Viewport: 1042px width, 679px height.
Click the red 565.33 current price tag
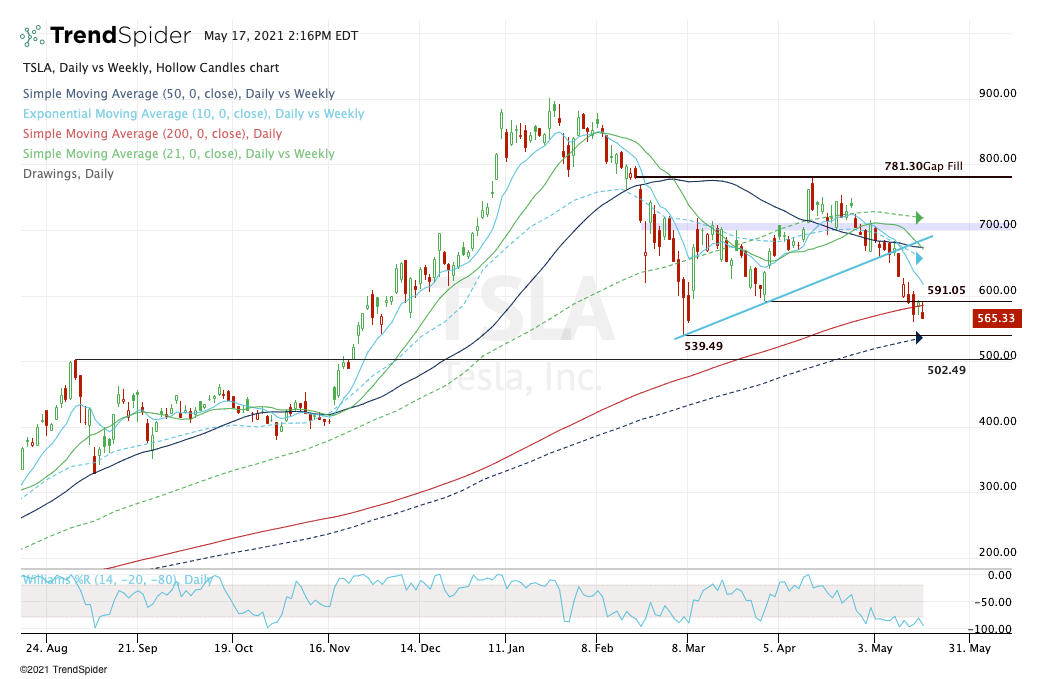click(x=996, y=318)
